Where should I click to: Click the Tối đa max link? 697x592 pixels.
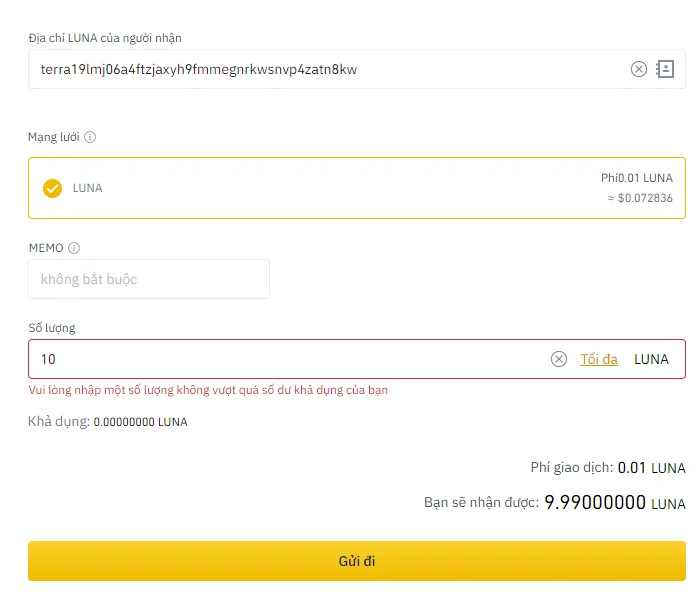pyautogui.click(x=599, y=359)
